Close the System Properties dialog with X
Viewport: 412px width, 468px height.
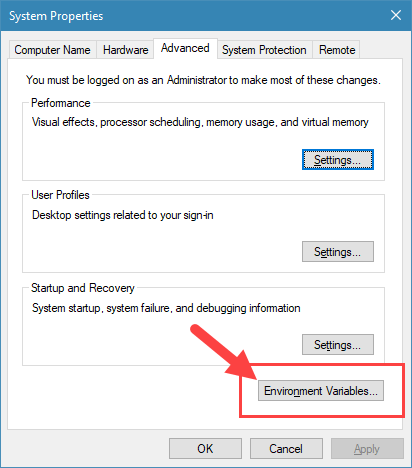click(396, 15)
